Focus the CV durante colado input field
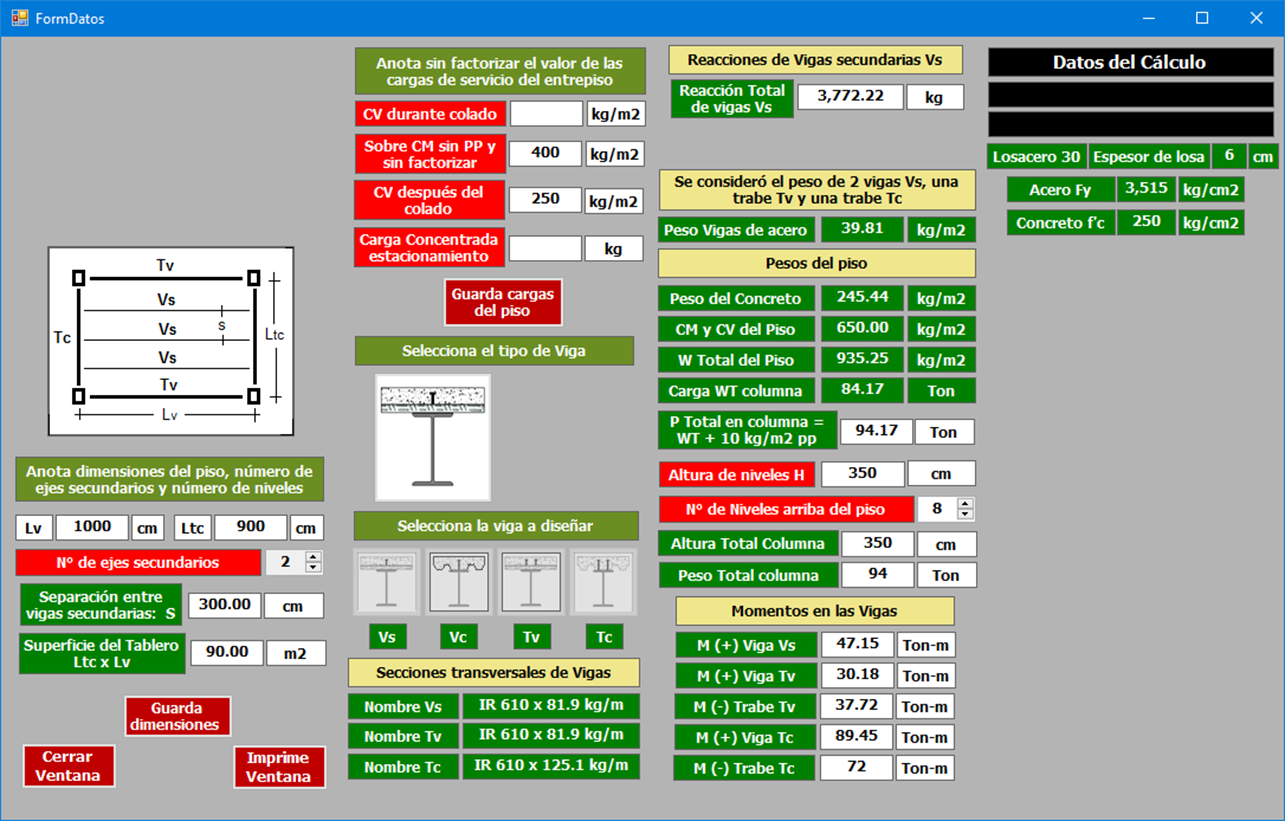Screen dimensions: 1285x821 (546, 114)
